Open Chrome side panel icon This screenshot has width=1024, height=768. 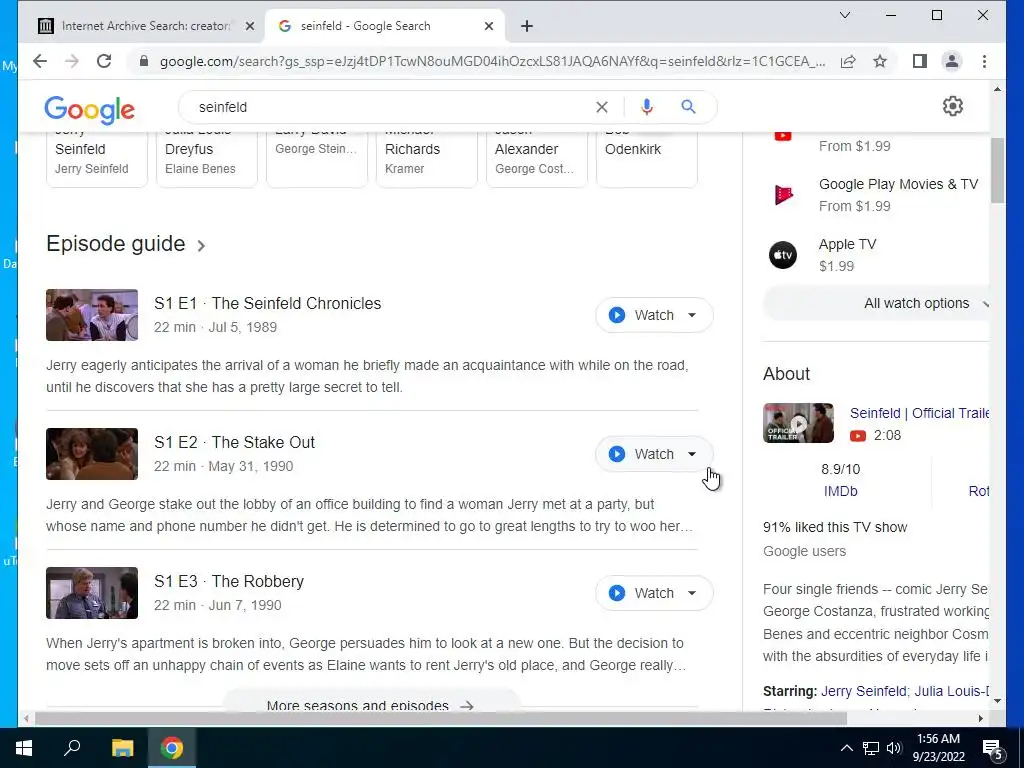pyautogui.click(x=920, y=61)
